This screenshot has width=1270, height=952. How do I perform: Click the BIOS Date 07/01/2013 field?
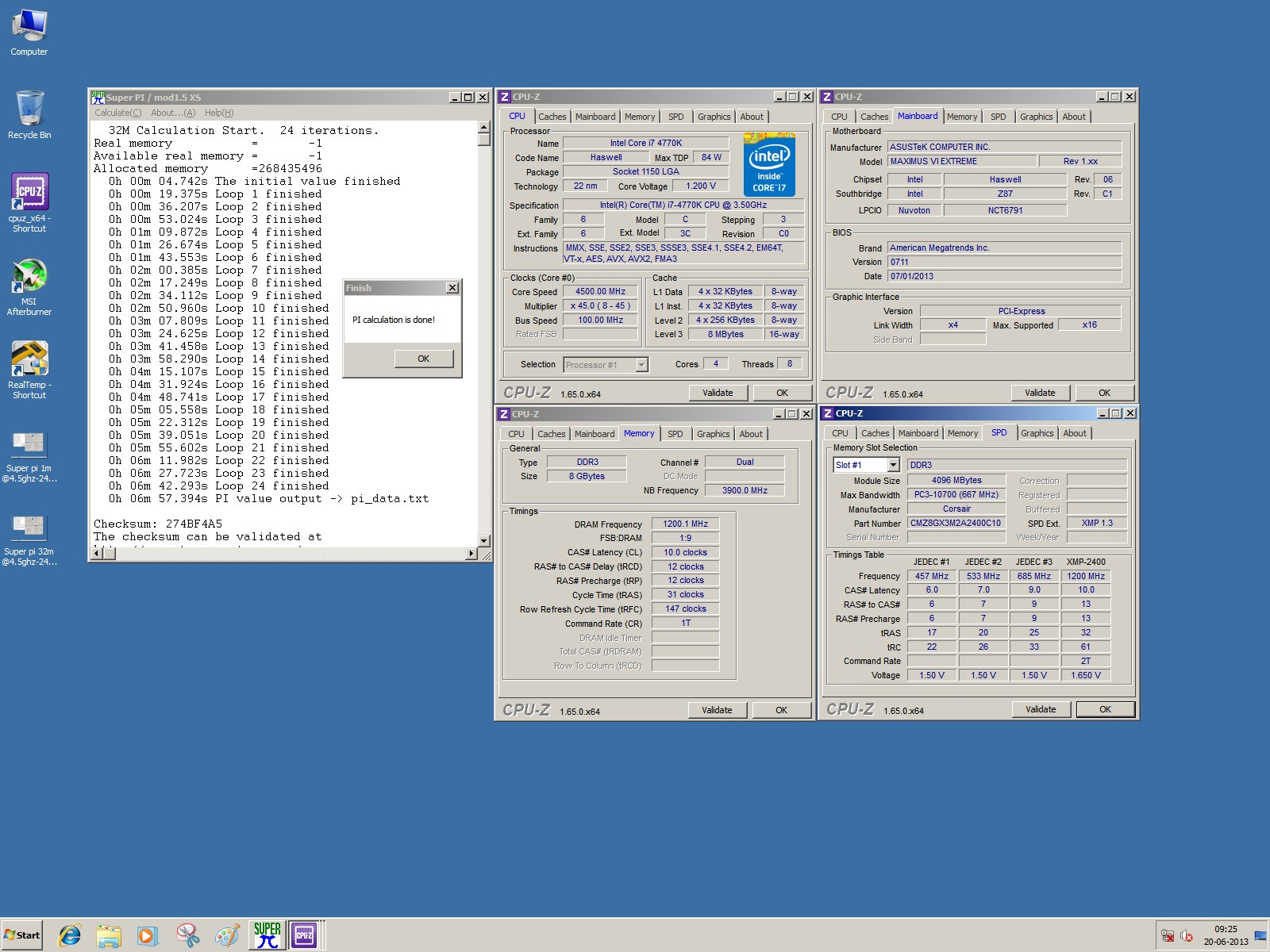pyautogui.click(x=1004, y=276)
